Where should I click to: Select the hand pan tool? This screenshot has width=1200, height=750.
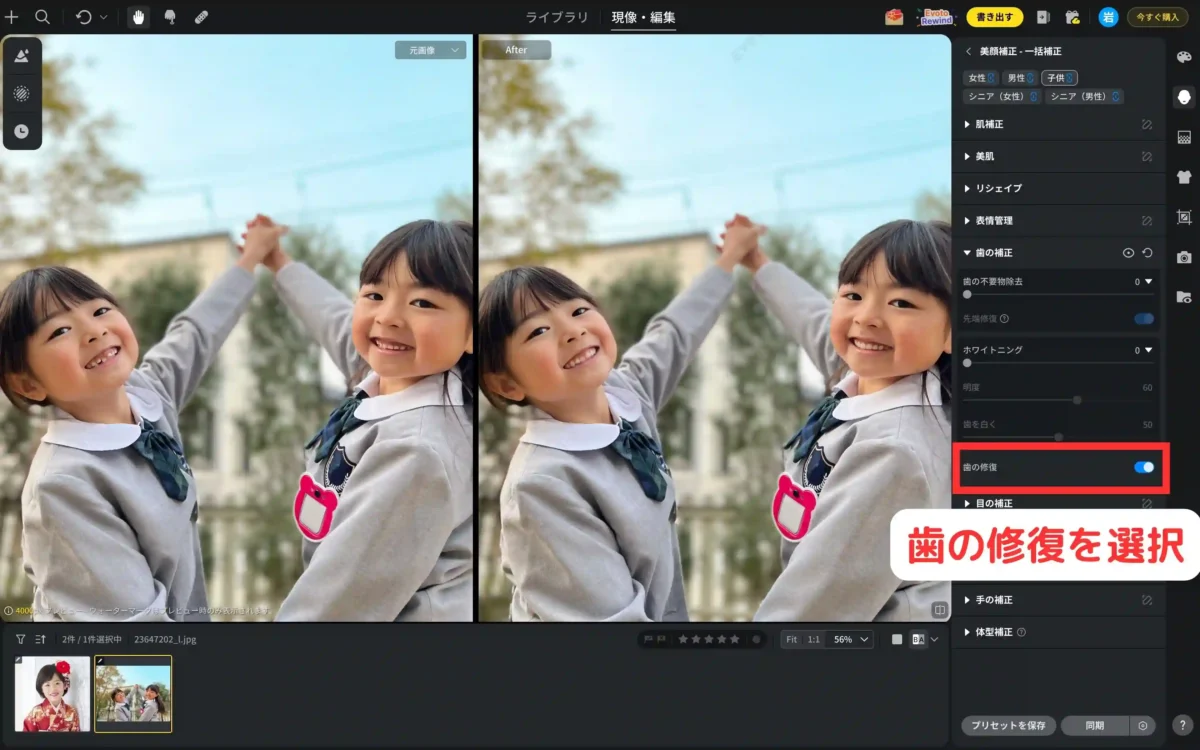coord(138,17)
